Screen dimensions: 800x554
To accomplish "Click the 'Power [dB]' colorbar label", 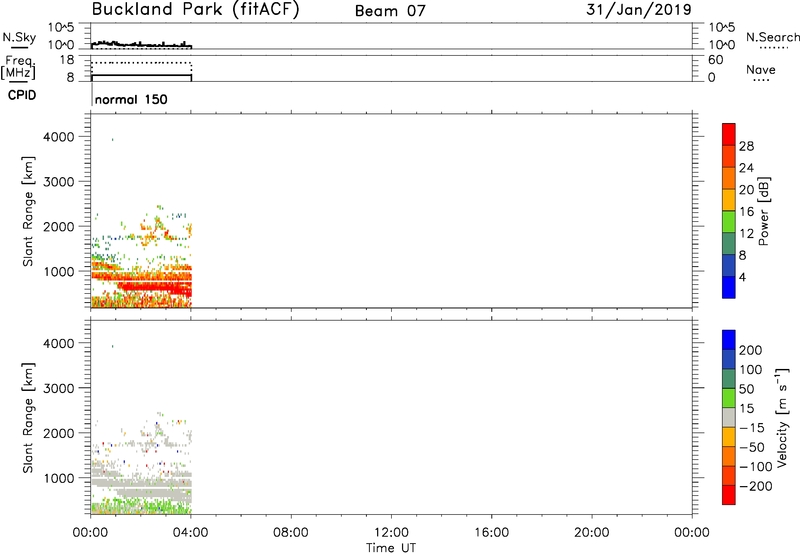I will pos(763,211).
